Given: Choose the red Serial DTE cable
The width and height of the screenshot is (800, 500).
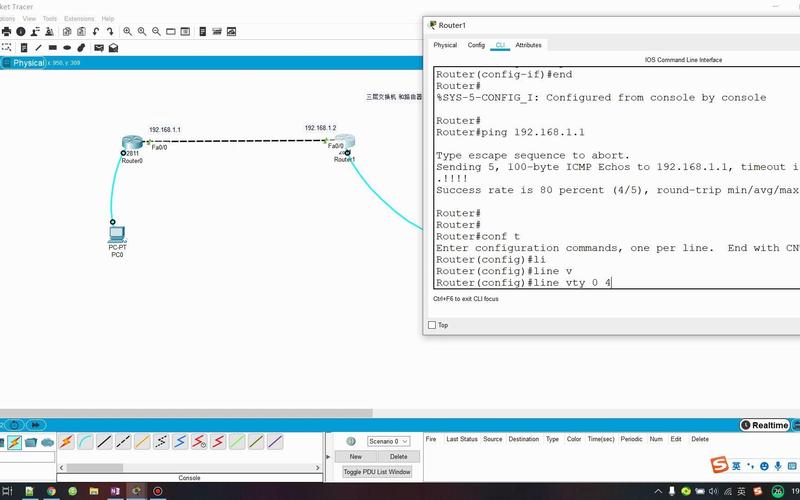Looking at the screenshot, I should [218, 441].
